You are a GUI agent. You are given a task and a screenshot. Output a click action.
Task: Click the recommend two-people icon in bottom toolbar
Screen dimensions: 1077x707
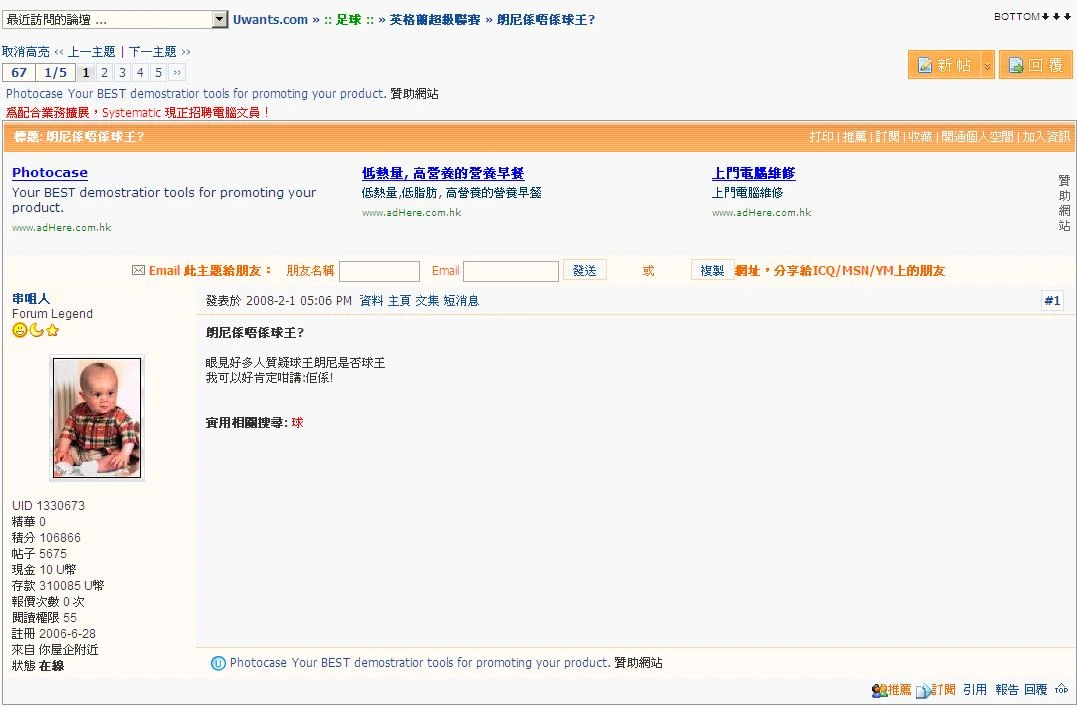(x=880, y=690)
